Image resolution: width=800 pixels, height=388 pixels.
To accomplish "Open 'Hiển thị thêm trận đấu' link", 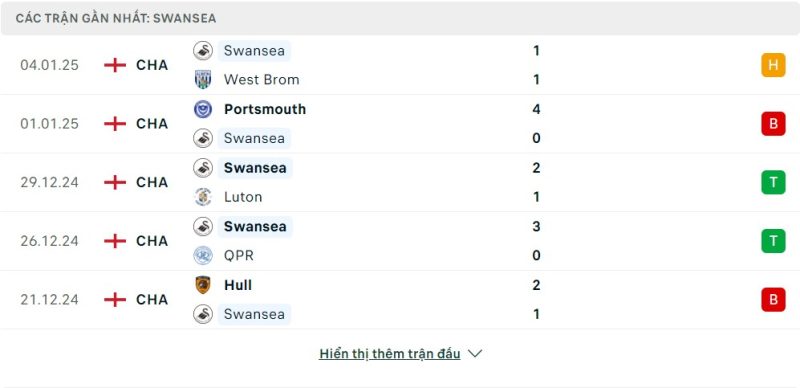I will (x=390, y=354).
